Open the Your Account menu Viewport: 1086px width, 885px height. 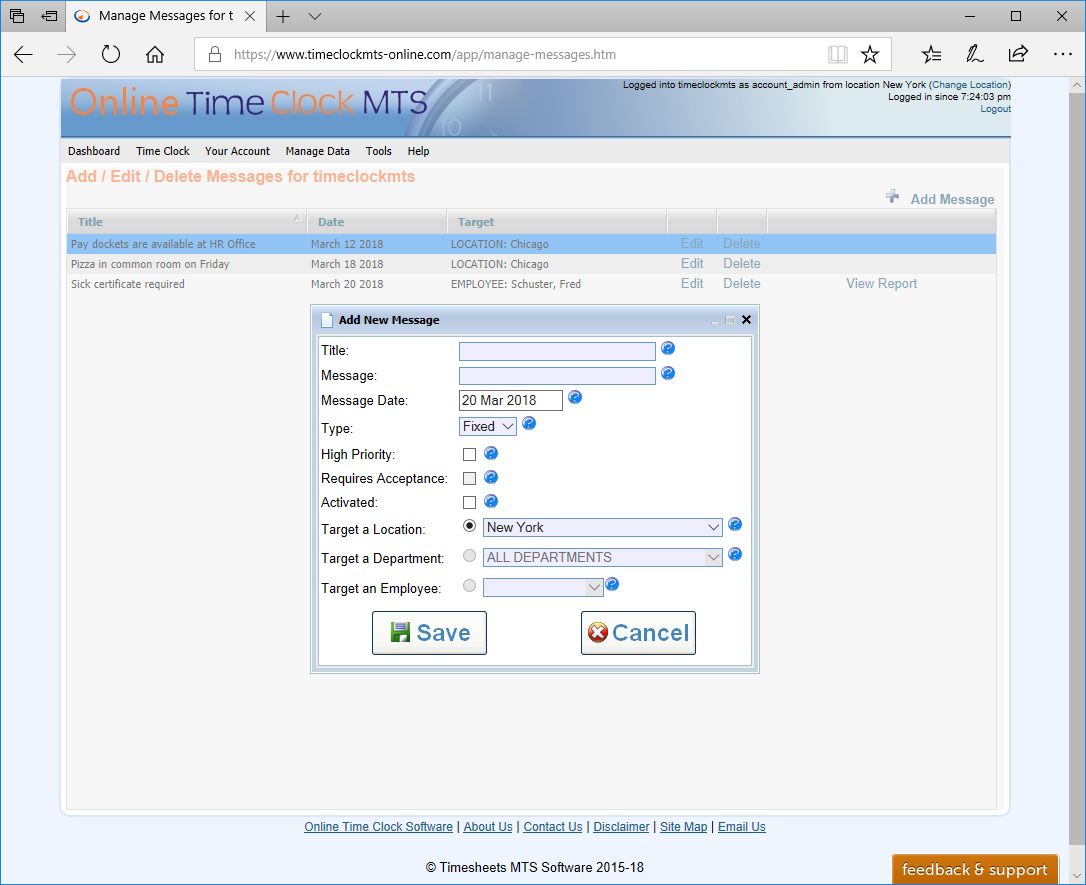point(238,151)
